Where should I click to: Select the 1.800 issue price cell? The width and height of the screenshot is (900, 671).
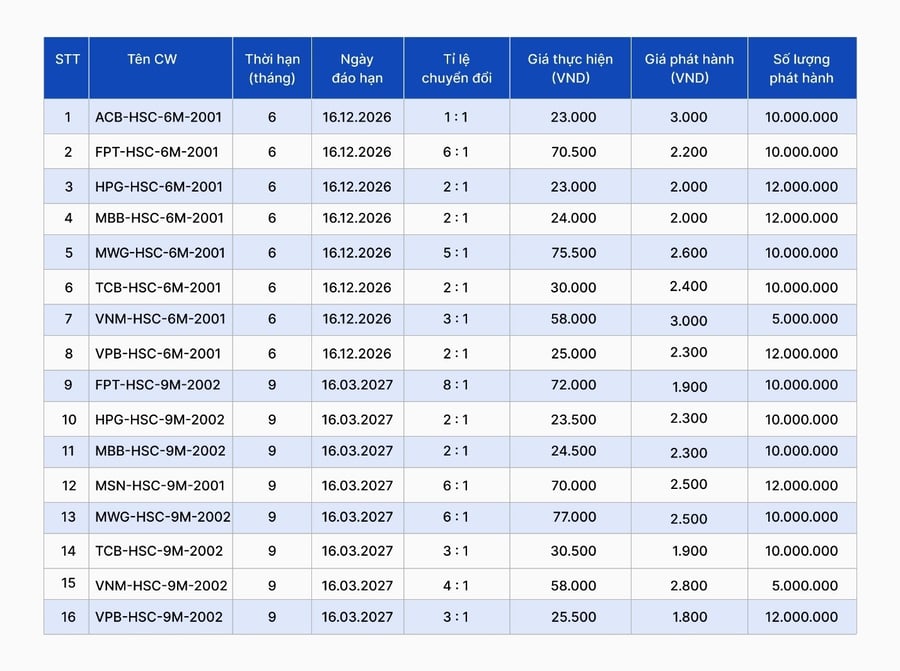[689, 617]
